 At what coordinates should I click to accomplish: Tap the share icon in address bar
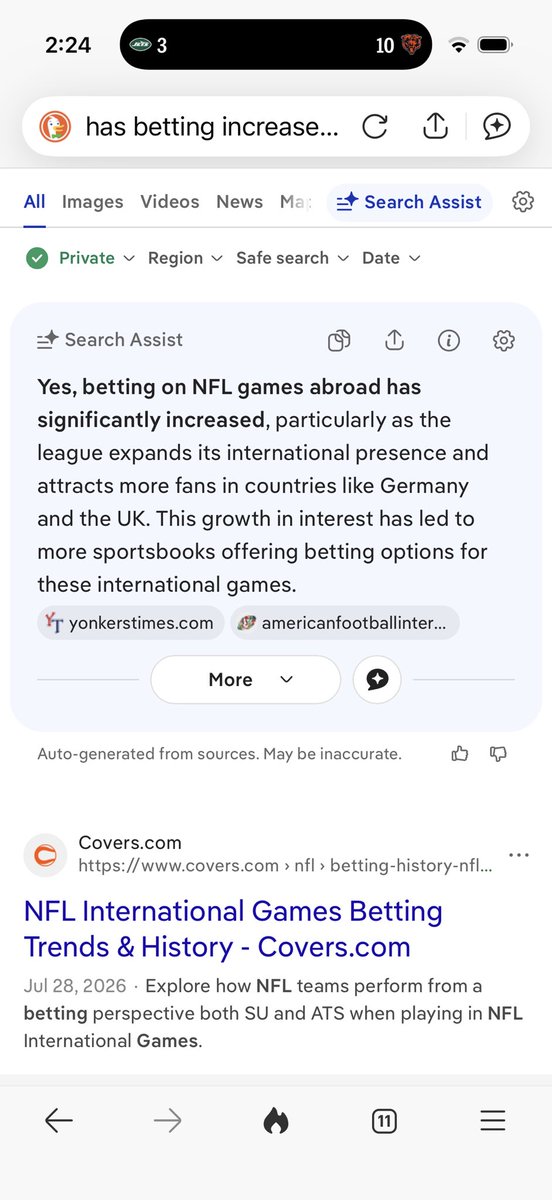[x=435, y=126]
